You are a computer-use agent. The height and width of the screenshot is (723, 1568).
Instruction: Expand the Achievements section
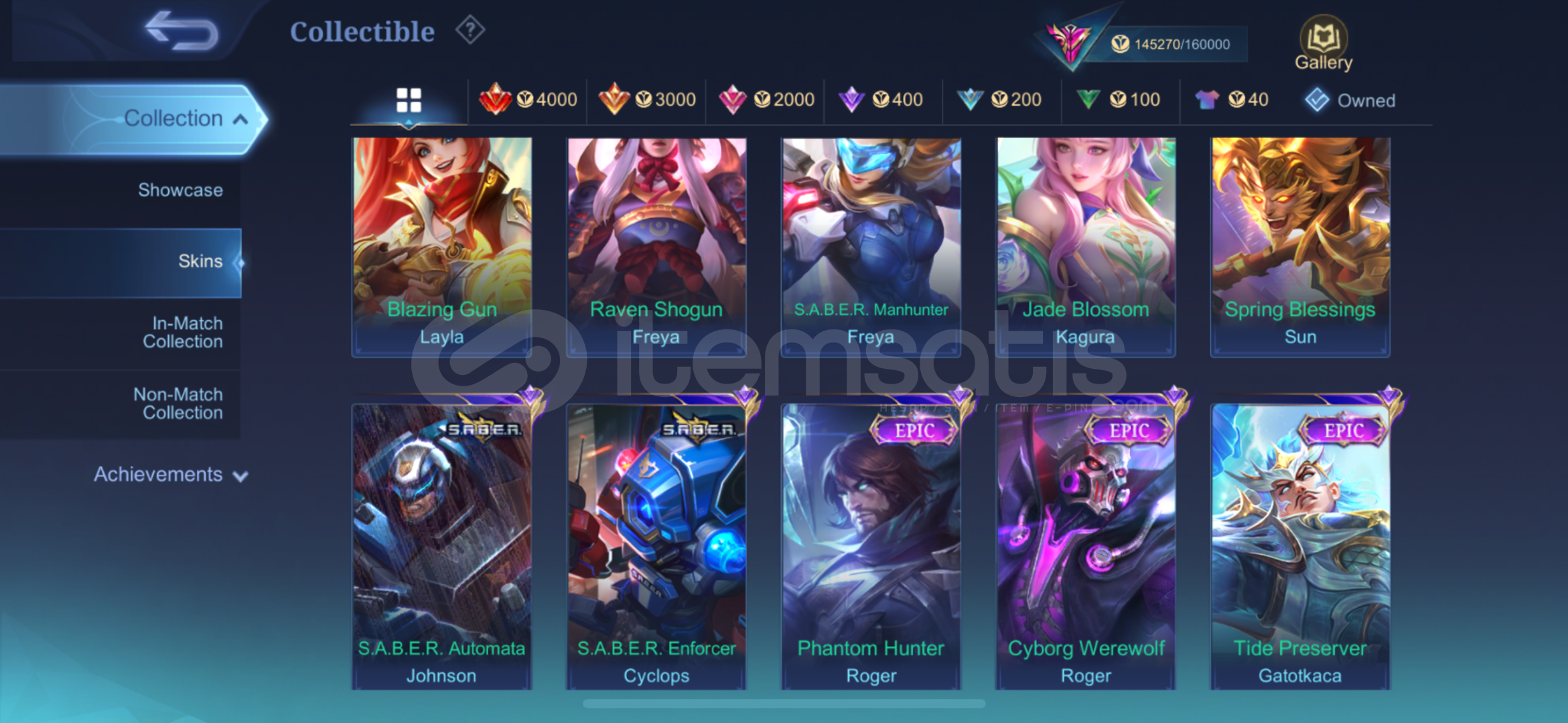coord(170,475)
